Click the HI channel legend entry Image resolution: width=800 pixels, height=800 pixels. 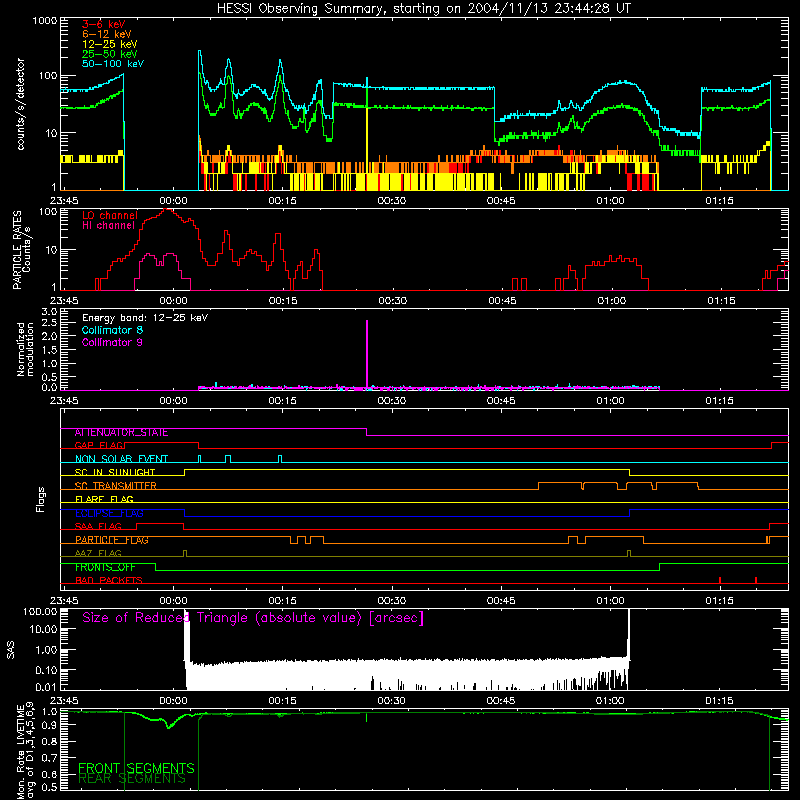(108, 226)
